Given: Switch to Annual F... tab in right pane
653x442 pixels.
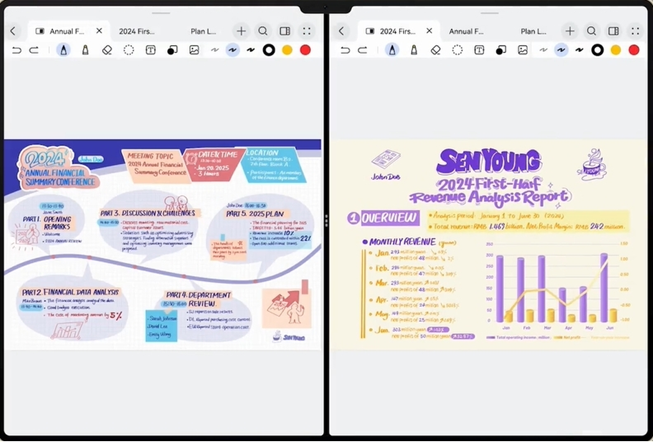Looking at the screenshot, I should [x=466, y=31].
